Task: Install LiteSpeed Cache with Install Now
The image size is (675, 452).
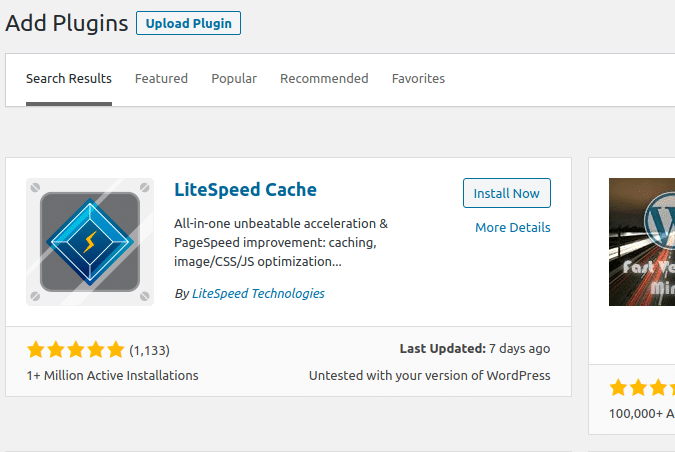Action: point(506,194)
